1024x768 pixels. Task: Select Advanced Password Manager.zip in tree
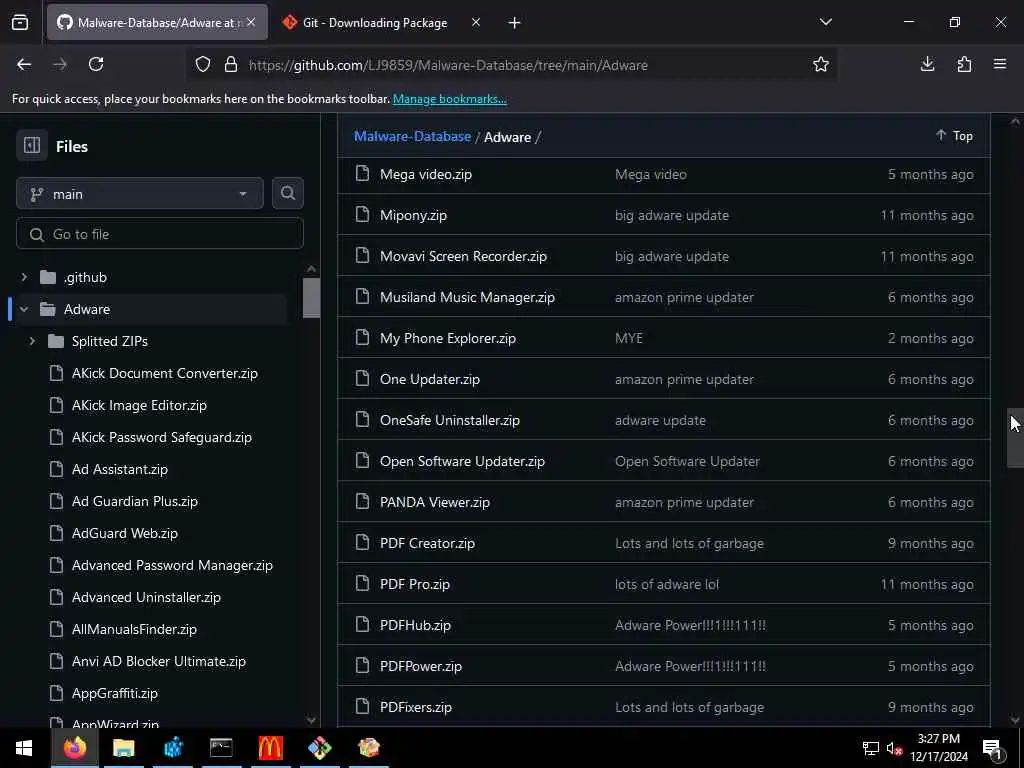pyautogui.click(x=172, y=566)
